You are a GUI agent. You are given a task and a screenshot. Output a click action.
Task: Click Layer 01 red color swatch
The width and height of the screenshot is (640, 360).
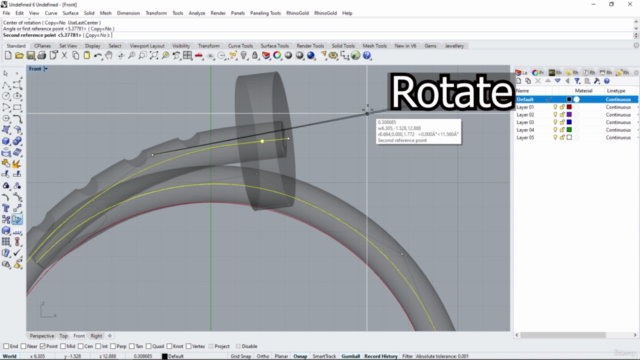click(569, 107)
